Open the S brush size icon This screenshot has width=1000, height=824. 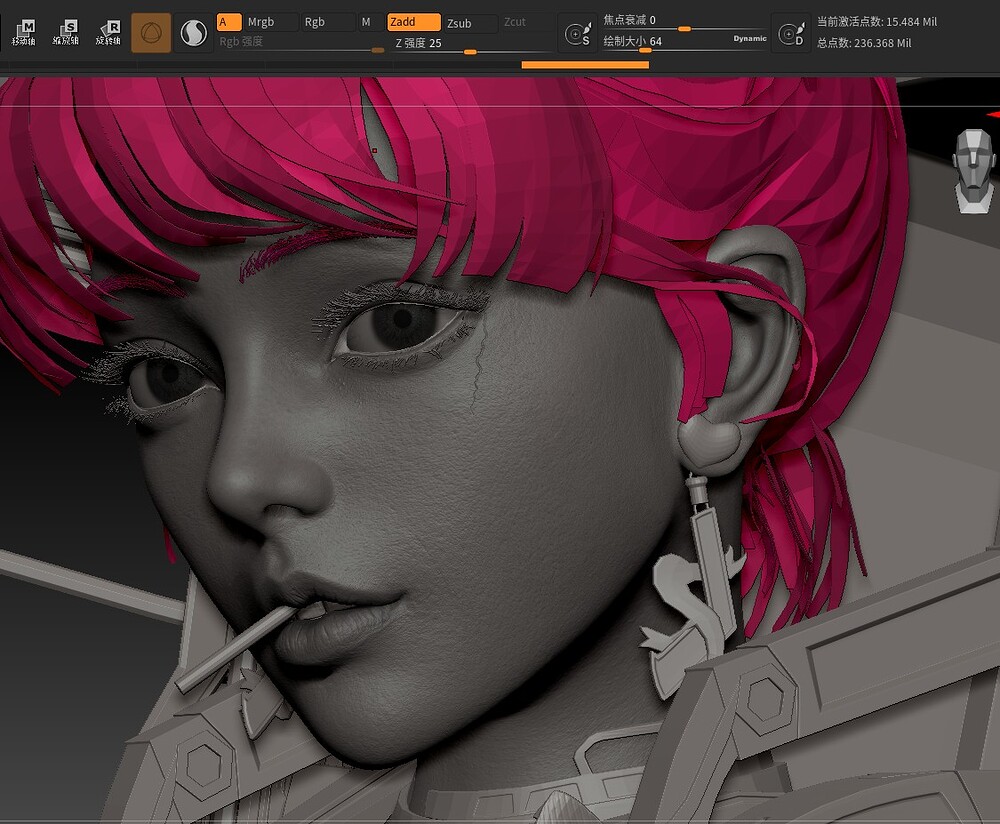point(578,33)
